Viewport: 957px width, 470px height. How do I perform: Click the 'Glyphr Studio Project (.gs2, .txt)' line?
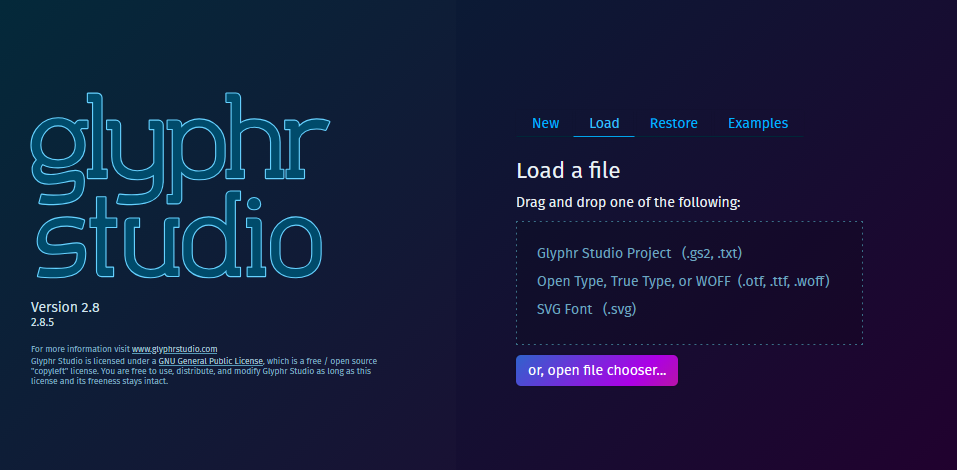point(640,253)
